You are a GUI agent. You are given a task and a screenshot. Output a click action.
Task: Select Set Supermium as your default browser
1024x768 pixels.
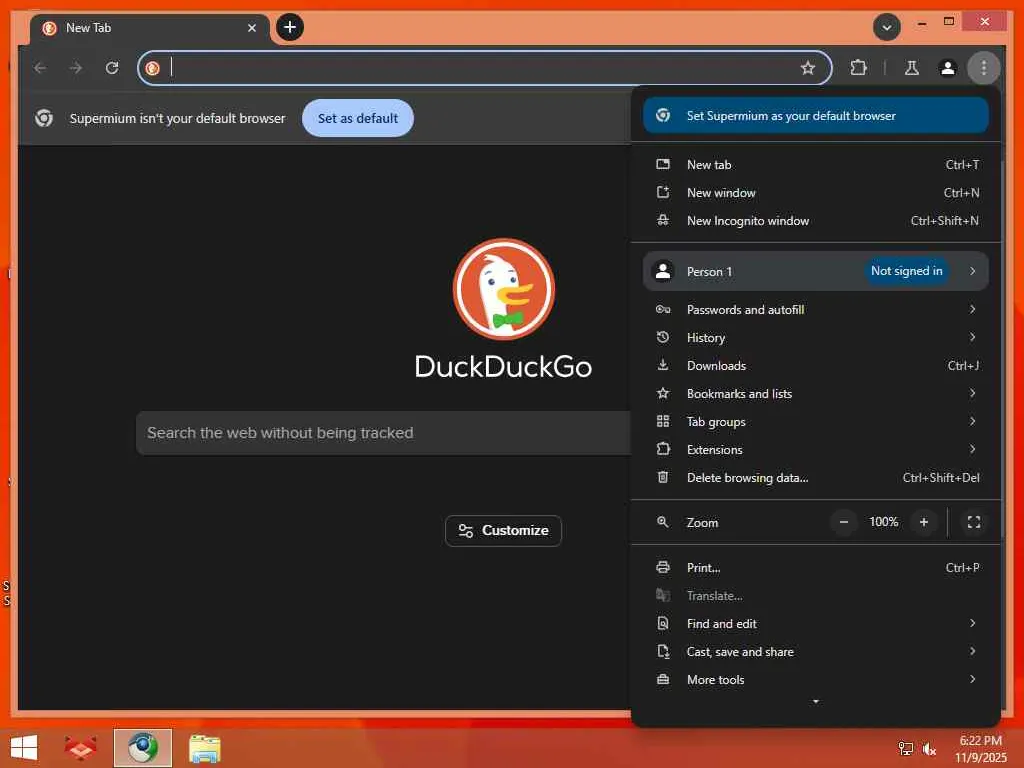click(x=816, y=116)
